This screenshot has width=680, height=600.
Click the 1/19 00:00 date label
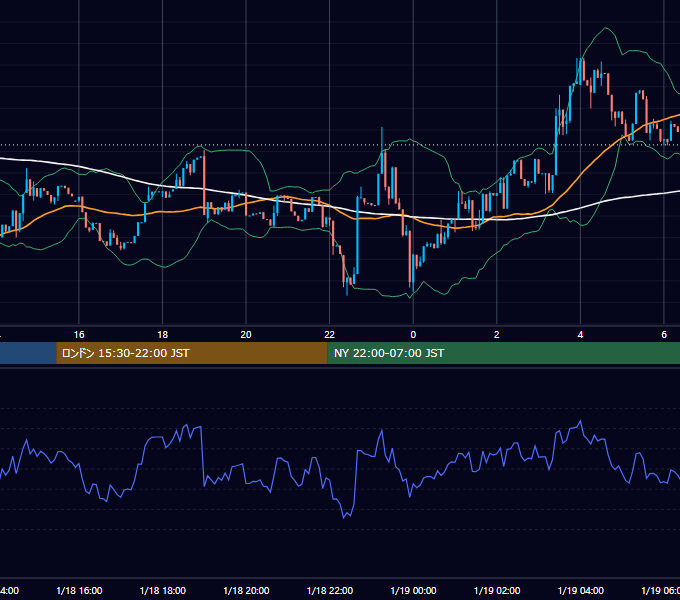[x=413, y=590]
